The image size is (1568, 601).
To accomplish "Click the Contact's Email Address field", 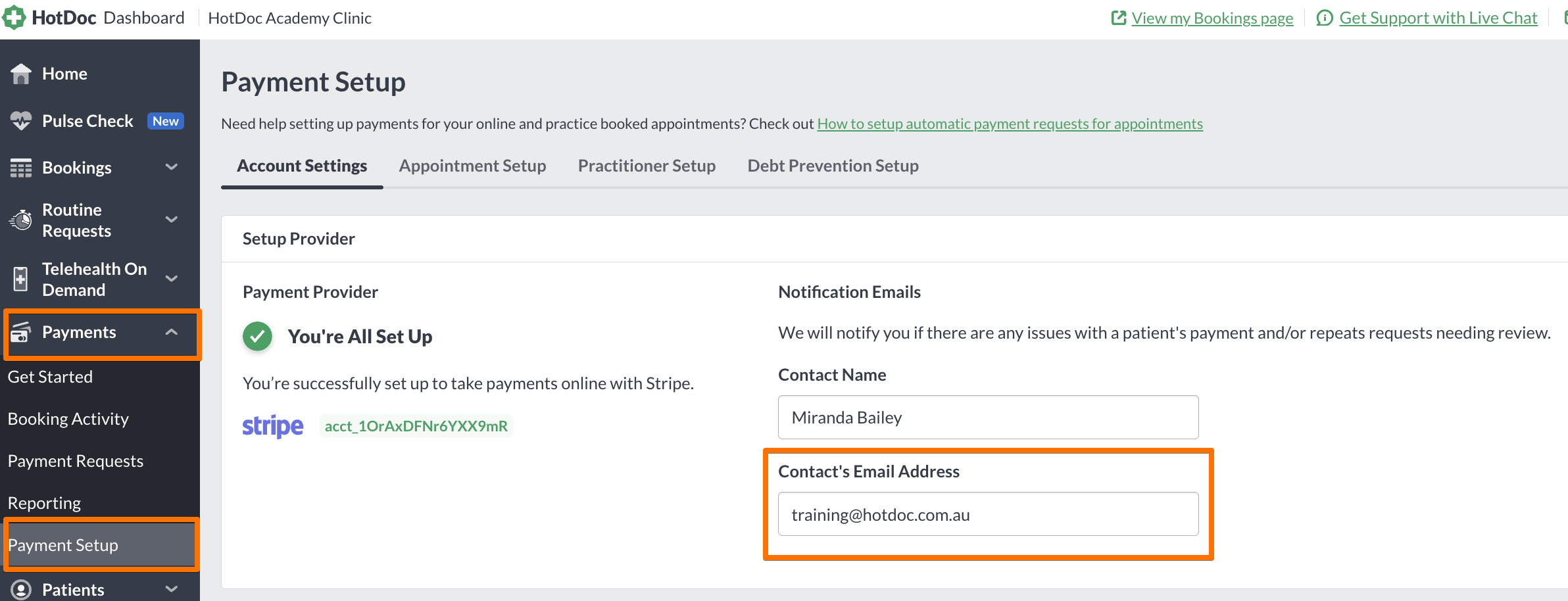I will pos(988,514).
